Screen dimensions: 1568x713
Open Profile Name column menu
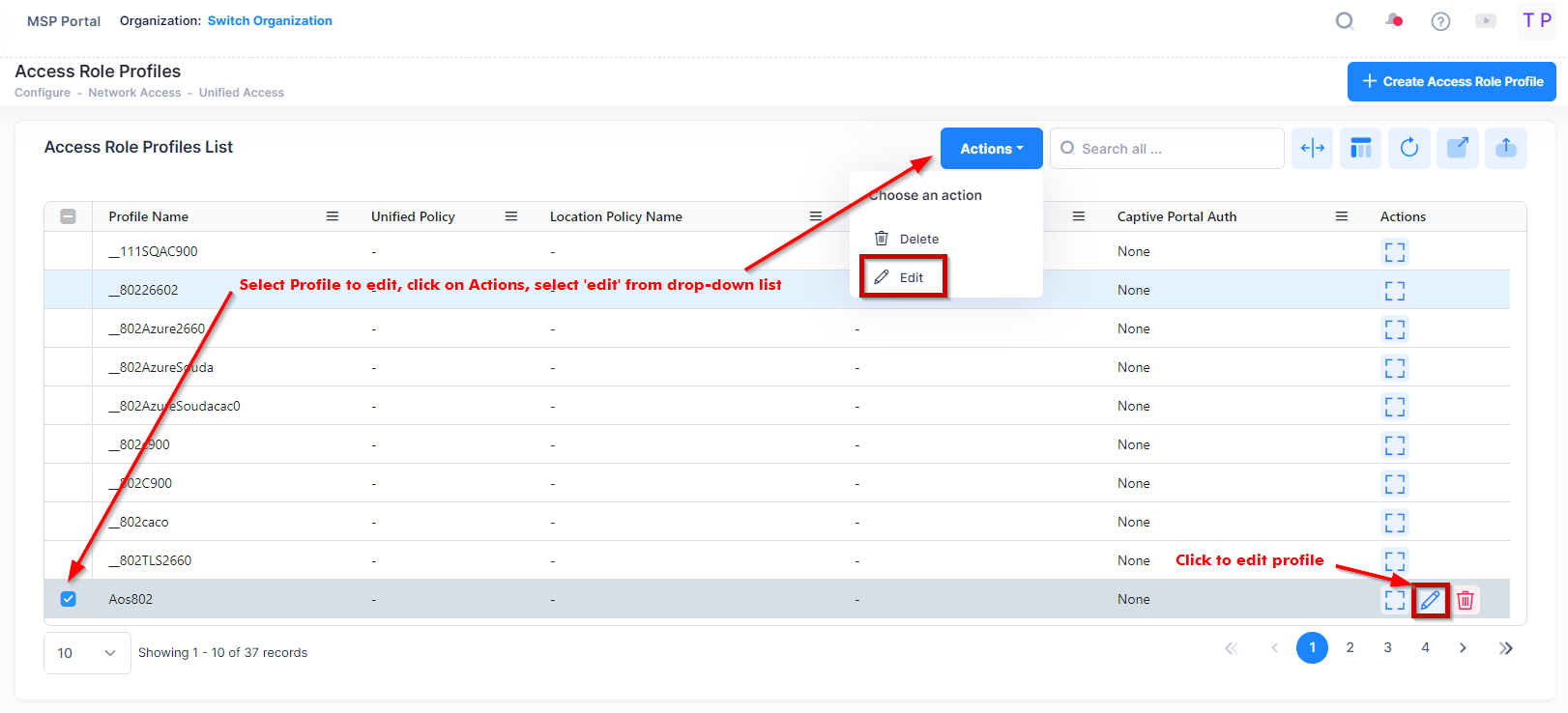pos(332,216)
